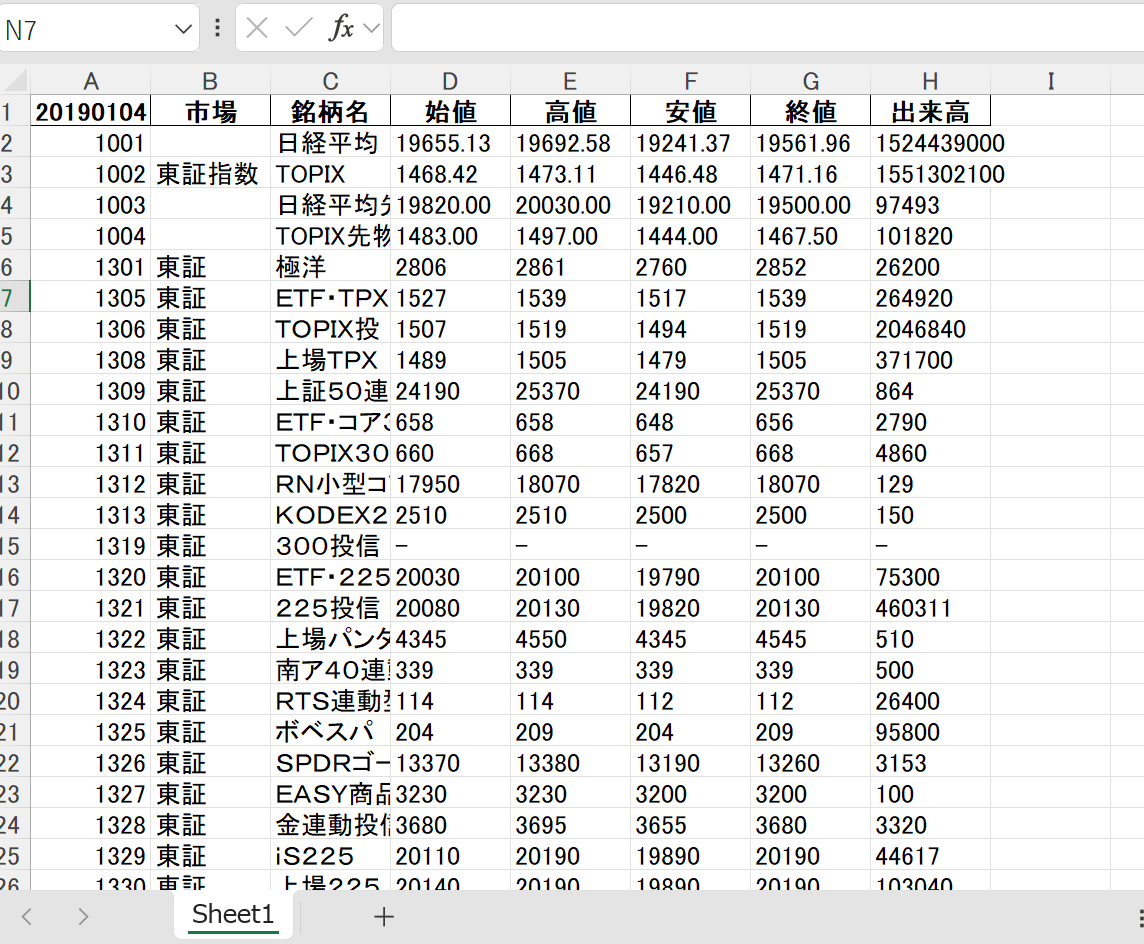Select column H header
1144x944 pixels.
(x=930, y=81)
